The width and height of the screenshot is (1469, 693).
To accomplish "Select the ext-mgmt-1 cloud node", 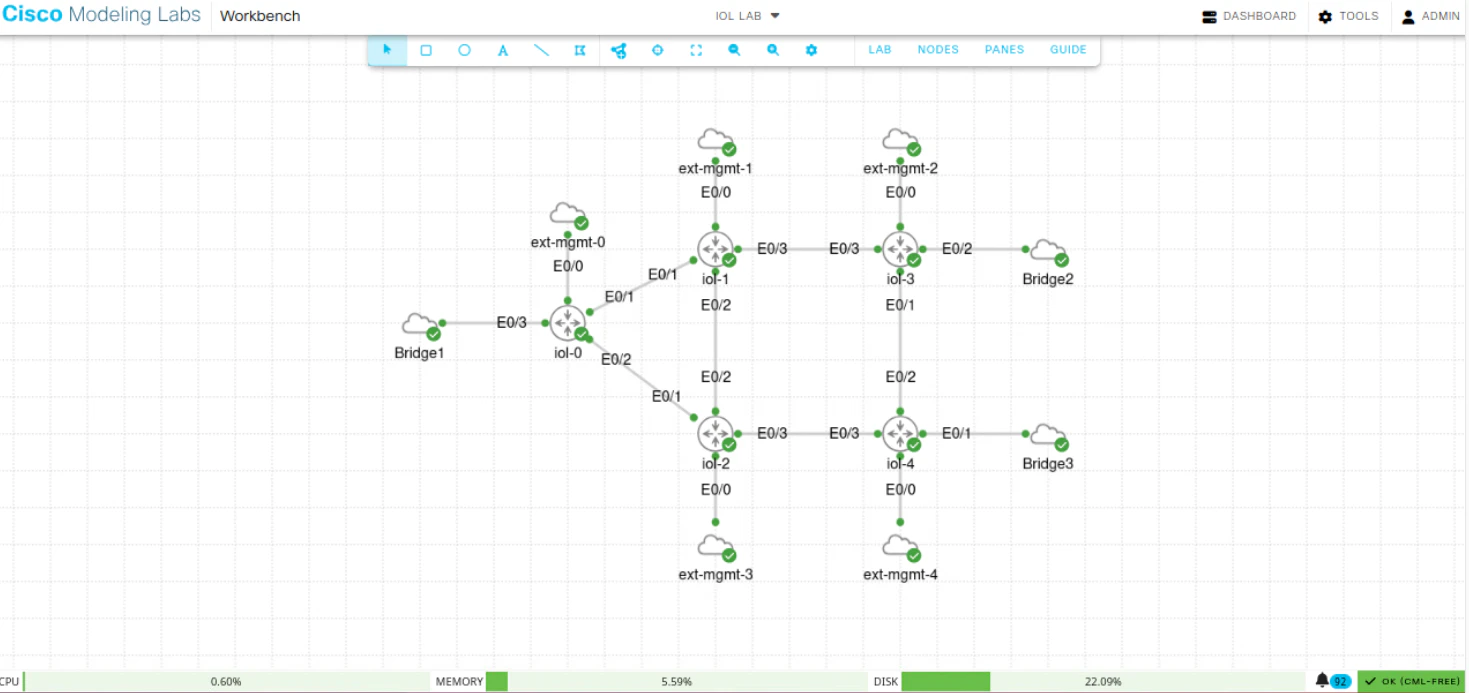I will pyautogui.click(x=715, y=141).
